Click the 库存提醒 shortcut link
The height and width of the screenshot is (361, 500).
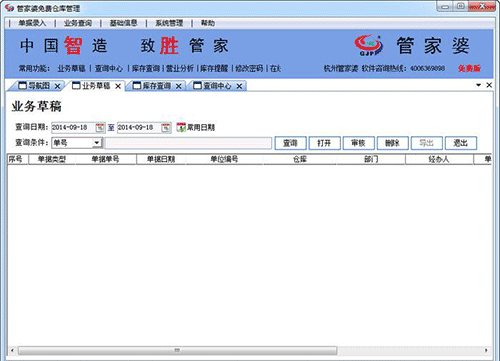pos(214,68)
